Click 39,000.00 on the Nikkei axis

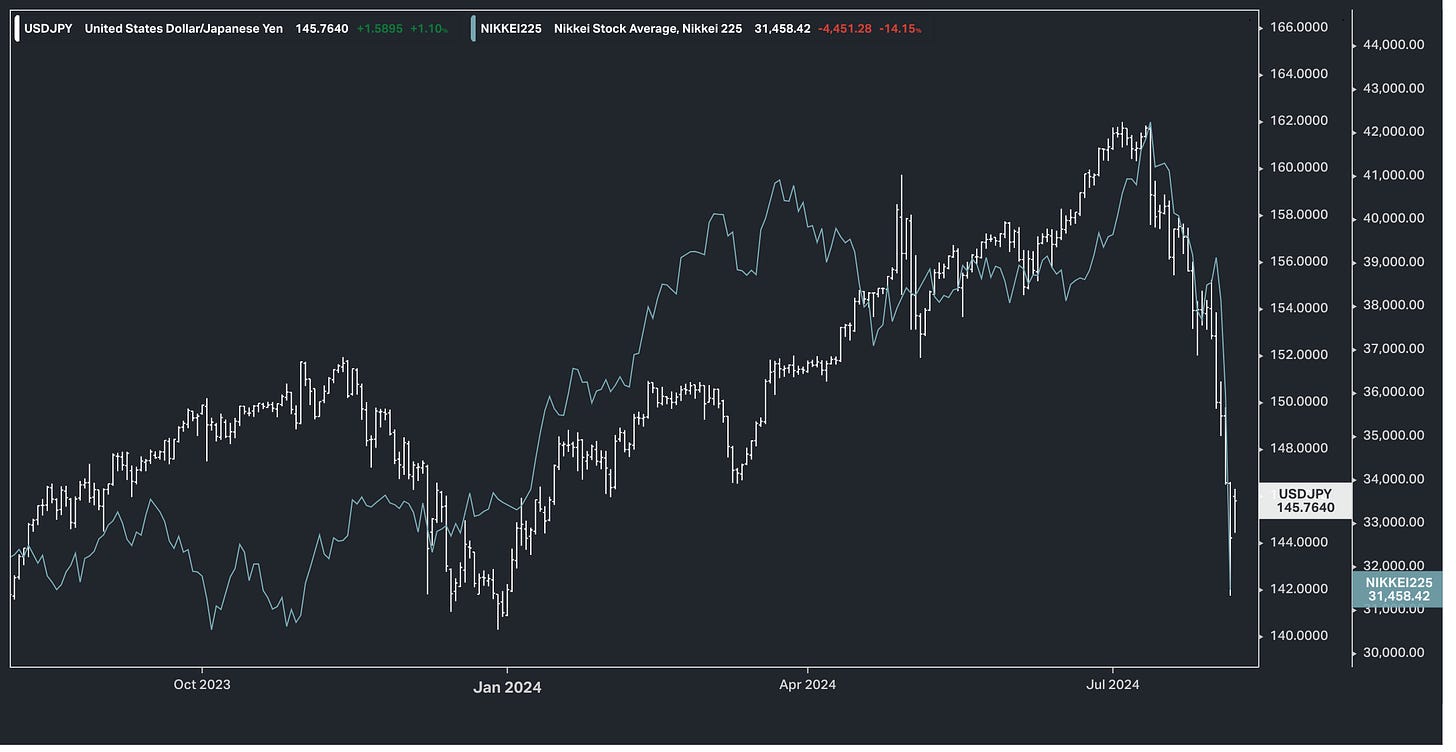1393,262
